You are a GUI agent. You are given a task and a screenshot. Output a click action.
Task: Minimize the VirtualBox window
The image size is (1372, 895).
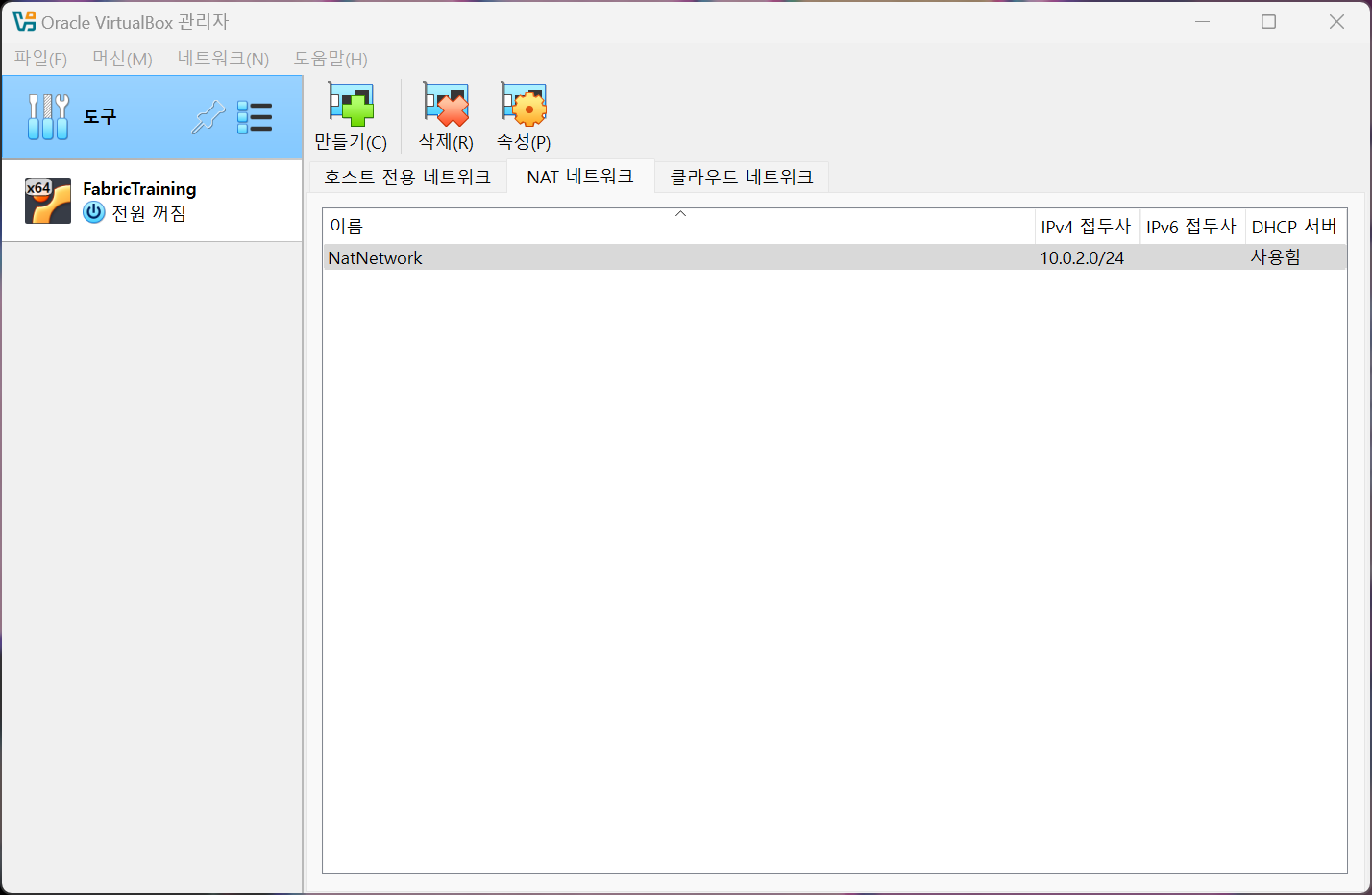[x=1202, y=21]
